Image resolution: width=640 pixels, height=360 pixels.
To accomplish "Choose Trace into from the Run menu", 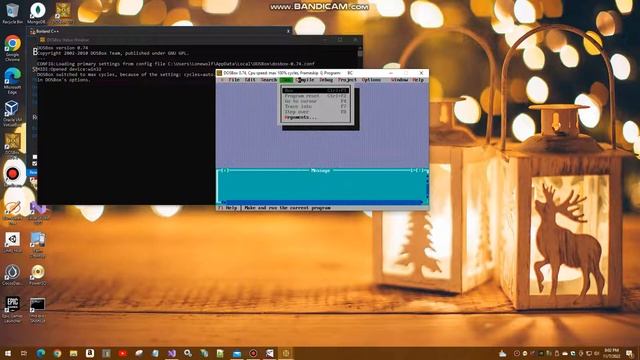I will 316,107.
